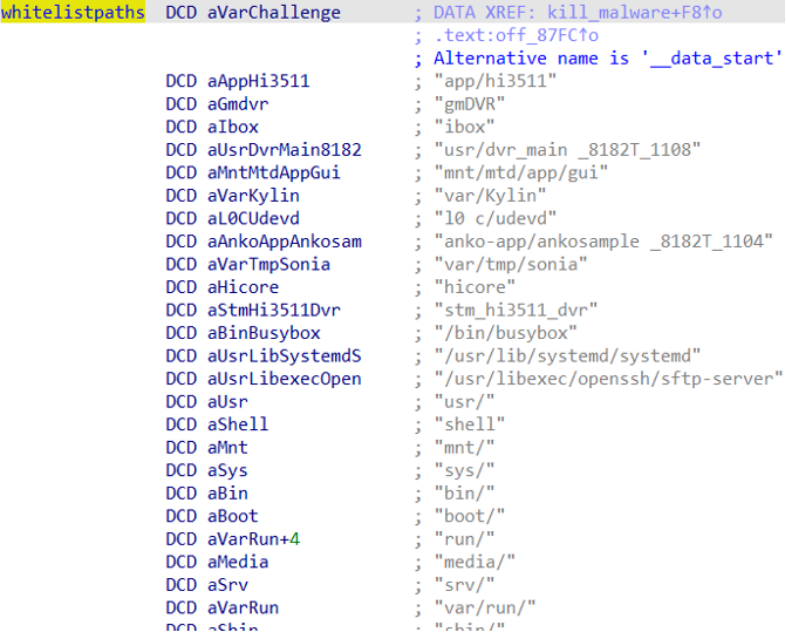
Task: Click the "srv/" string comment
Action: pyautogui.click(x=464, y=585)
